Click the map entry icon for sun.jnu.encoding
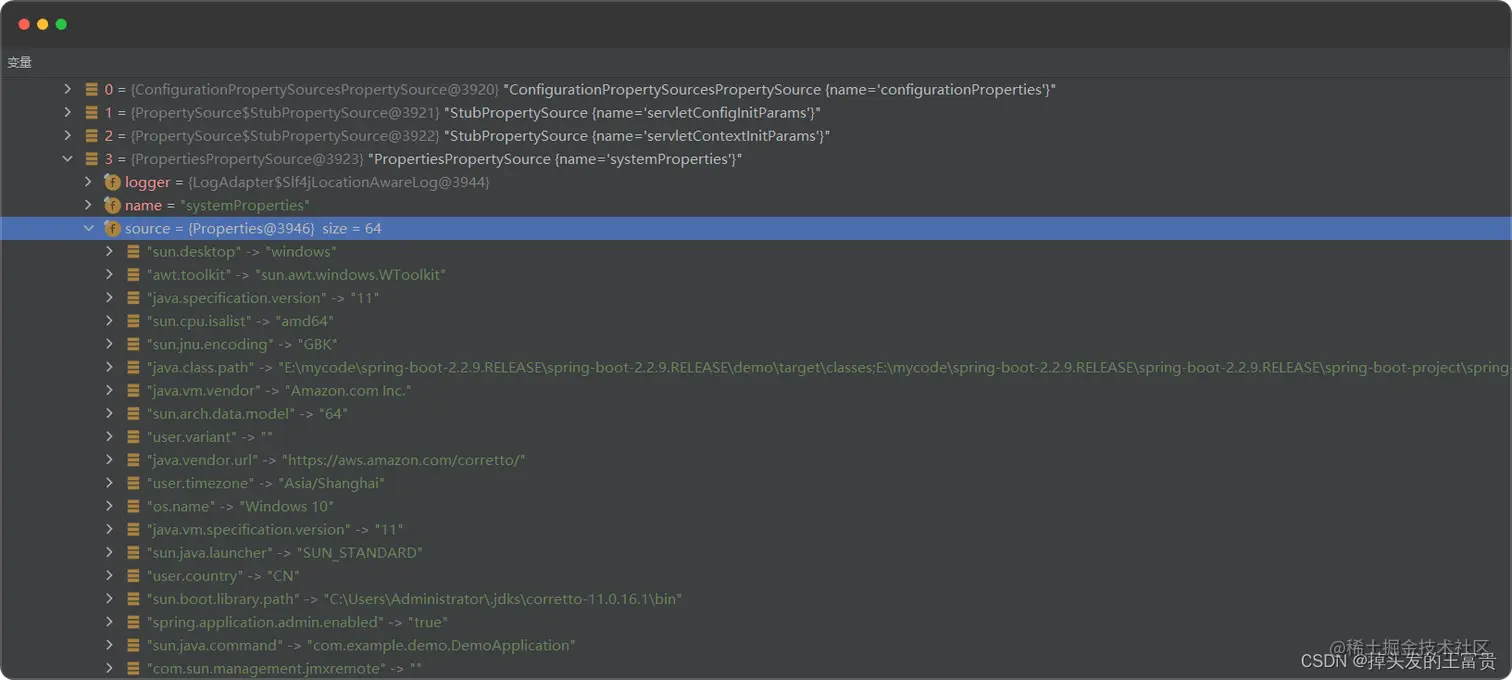The image size is (1512, 680). [x=133, y=344]
